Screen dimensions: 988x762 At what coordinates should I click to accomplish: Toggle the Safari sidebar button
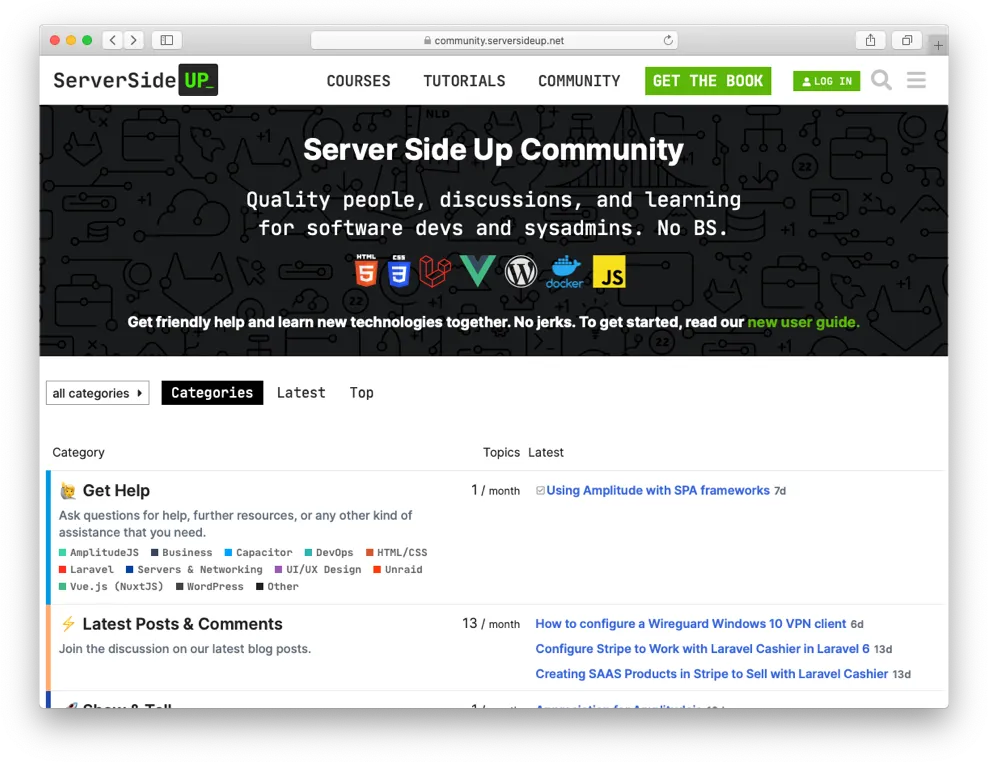(x=166, y=40)
